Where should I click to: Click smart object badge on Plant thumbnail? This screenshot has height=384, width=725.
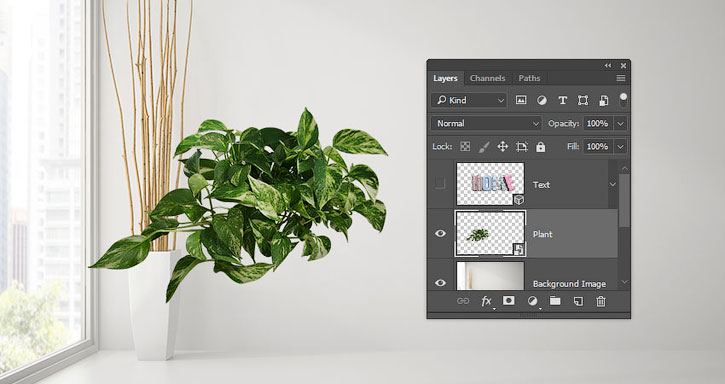(519, 249)
